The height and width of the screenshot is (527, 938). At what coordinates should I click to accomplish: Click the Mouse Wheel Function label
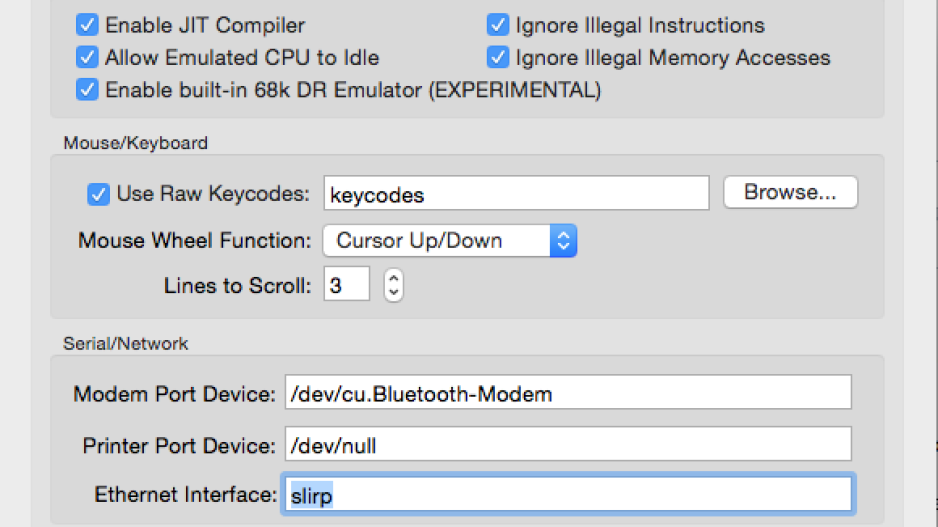point(194,240)
